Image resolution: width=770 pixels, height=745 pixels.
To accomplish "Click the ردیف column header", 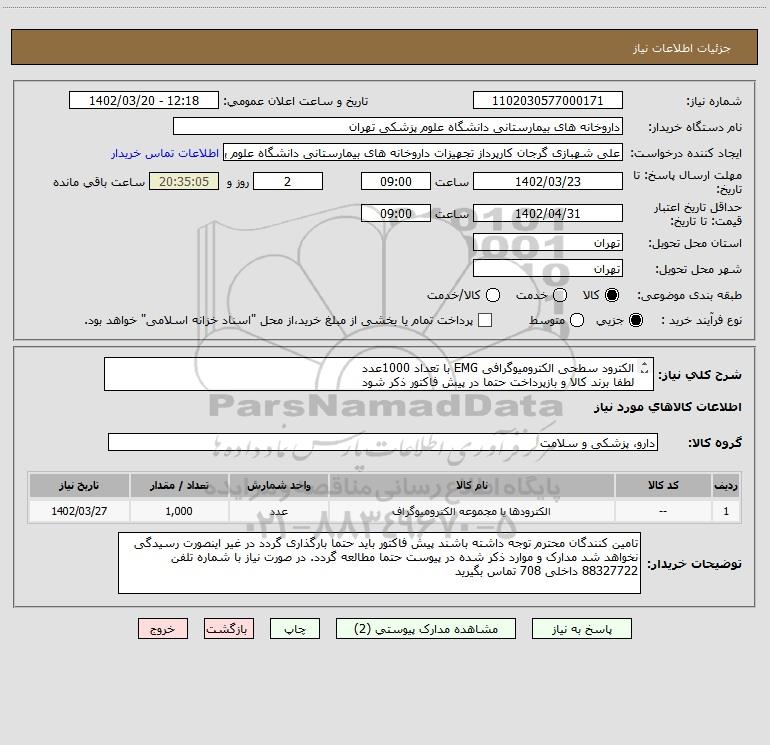I will 726,486.
